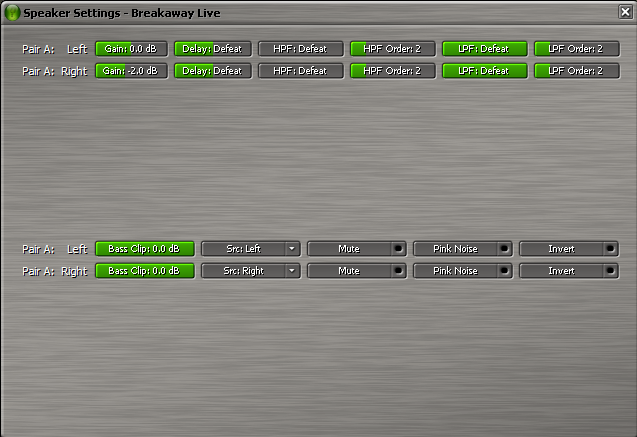Click the Breakaway app icon in title bar
The width and height of the screenshot is (637, 437).
tap(12, 12)
